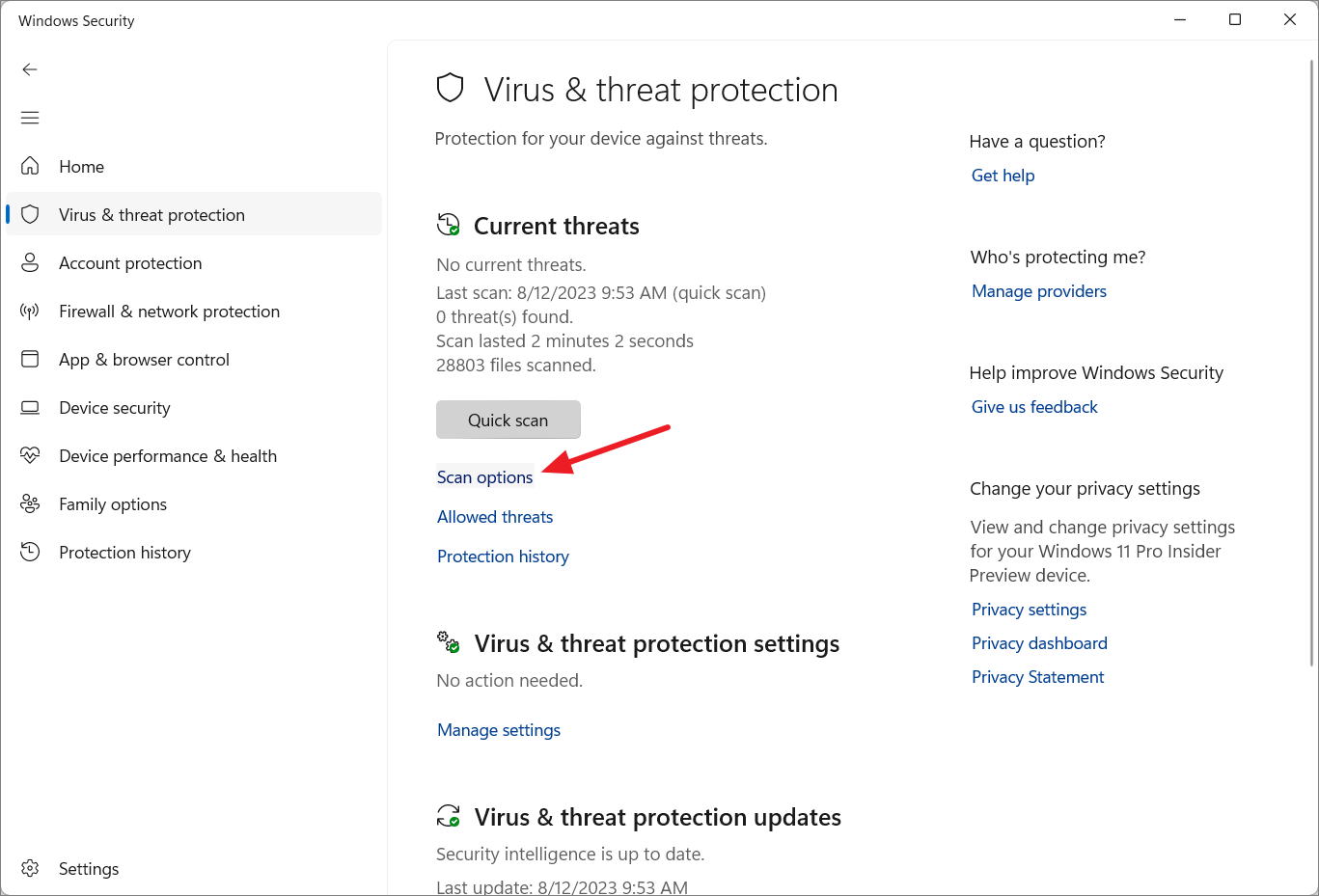The width and height of the screenshot is (1319, 896).
Task: Click Manage providers link
Action: 1039,291
